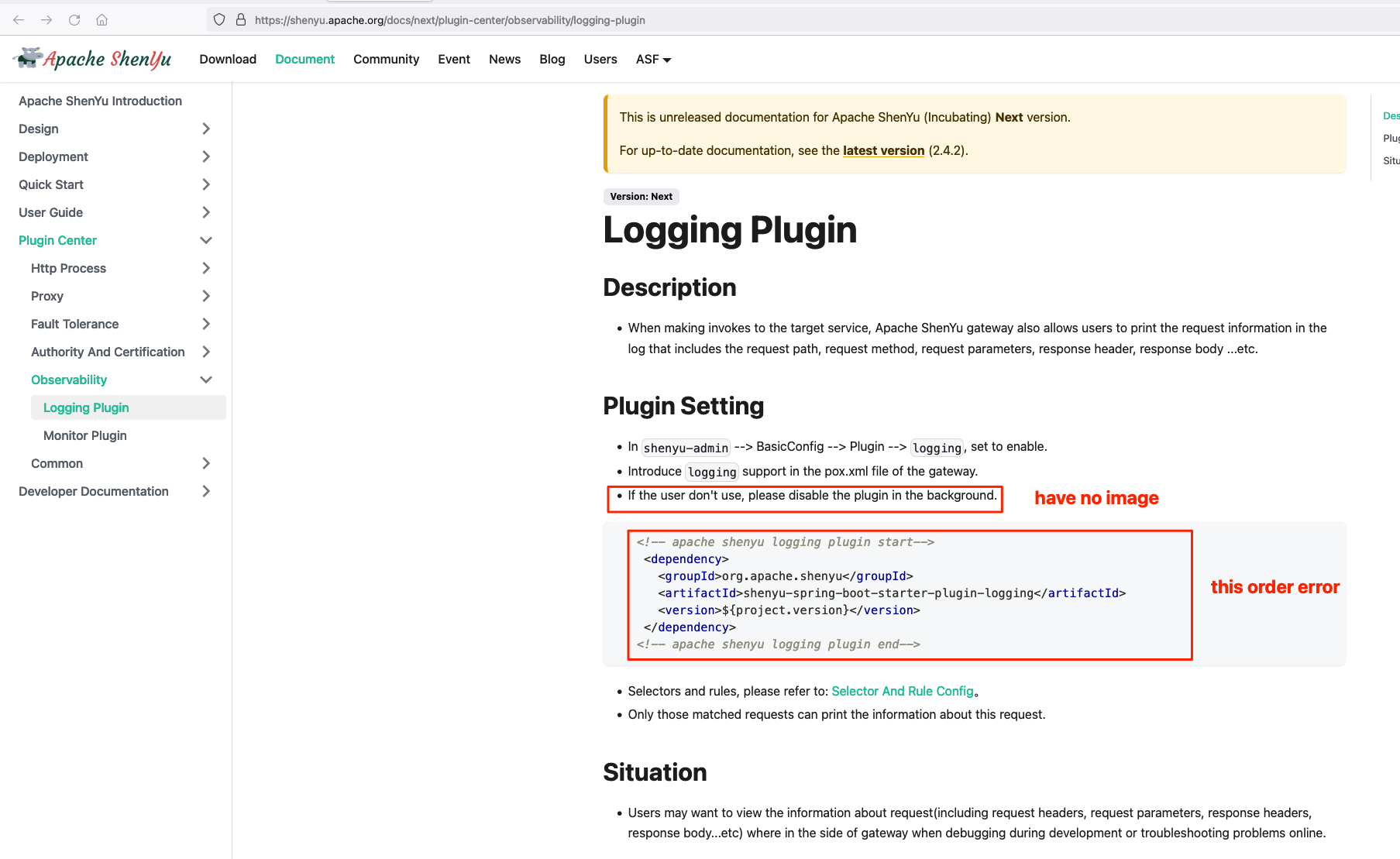
Task: Select the Plugin Center sidebar label
Action: pos(57,240)
